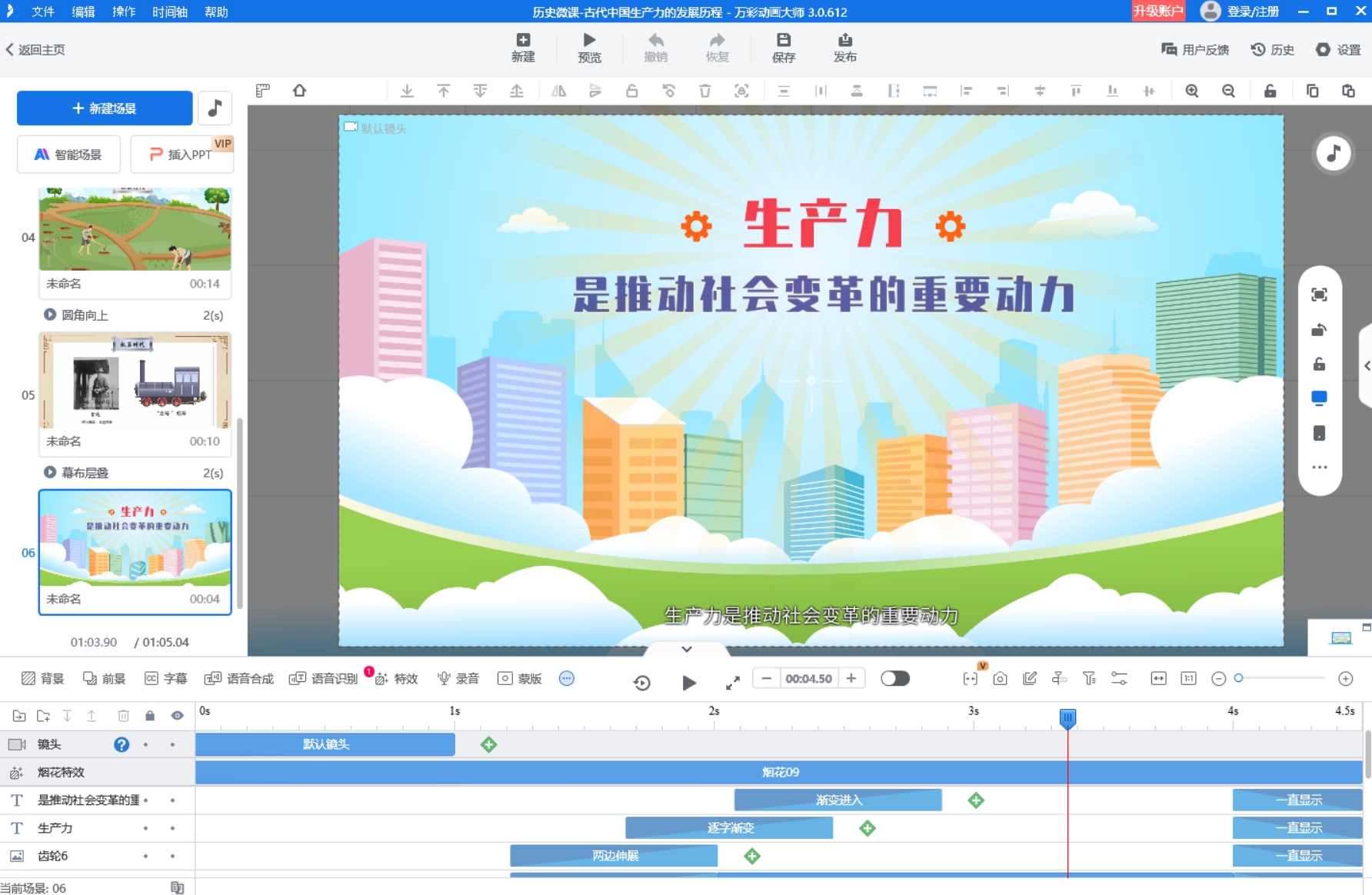
Task: Click the 新建 new project icon
Action: (x=523, y=47)
